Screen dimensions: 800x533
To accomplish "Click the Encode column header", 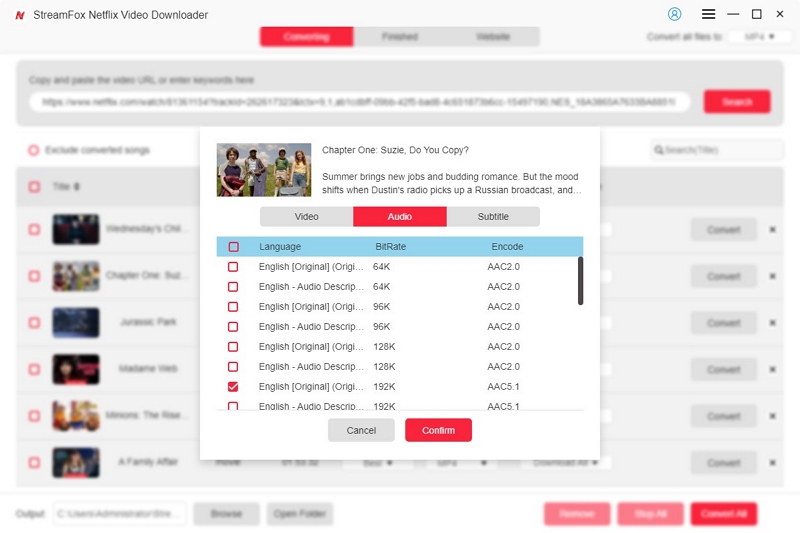I will [507, 247].
